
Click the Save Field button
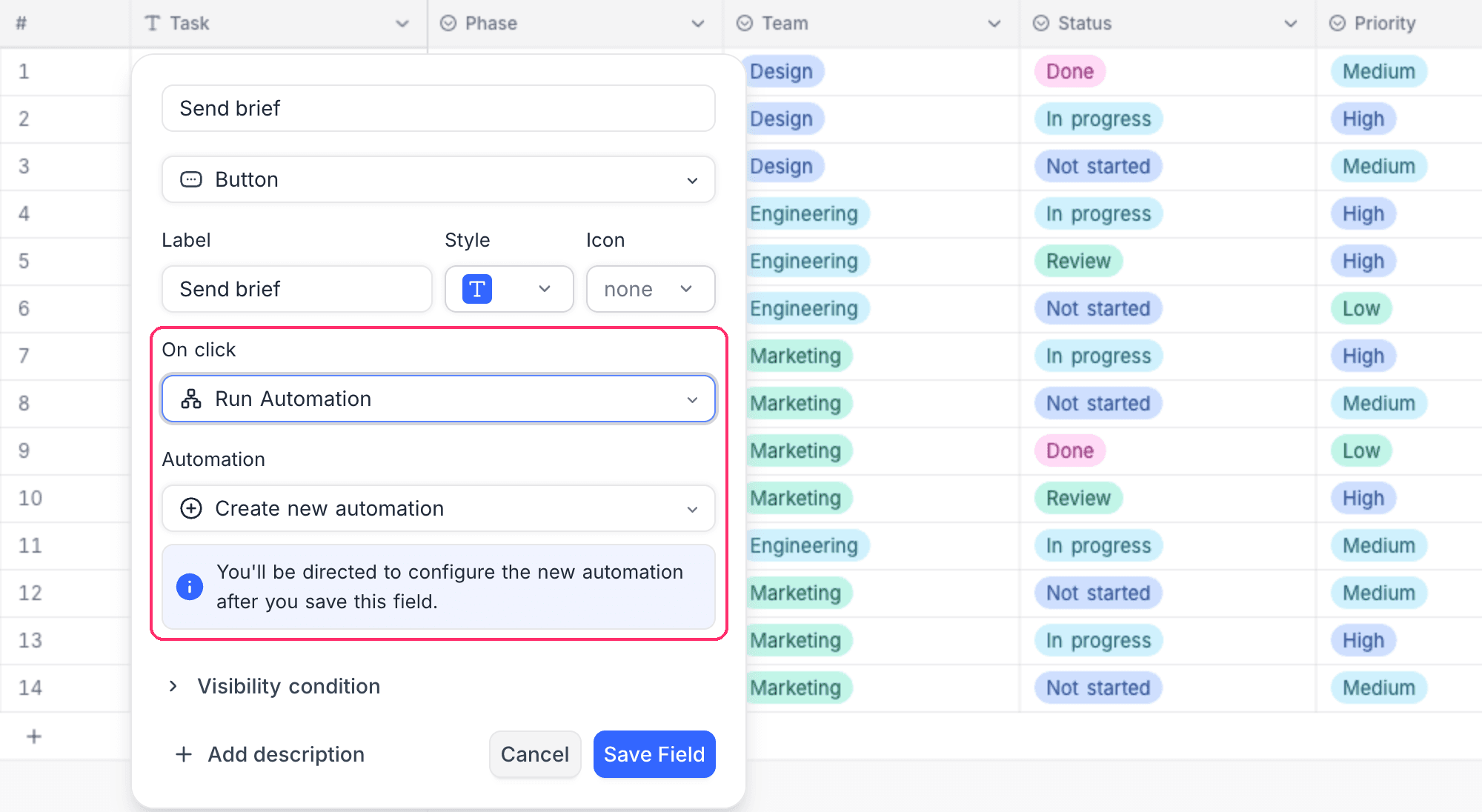654,754
